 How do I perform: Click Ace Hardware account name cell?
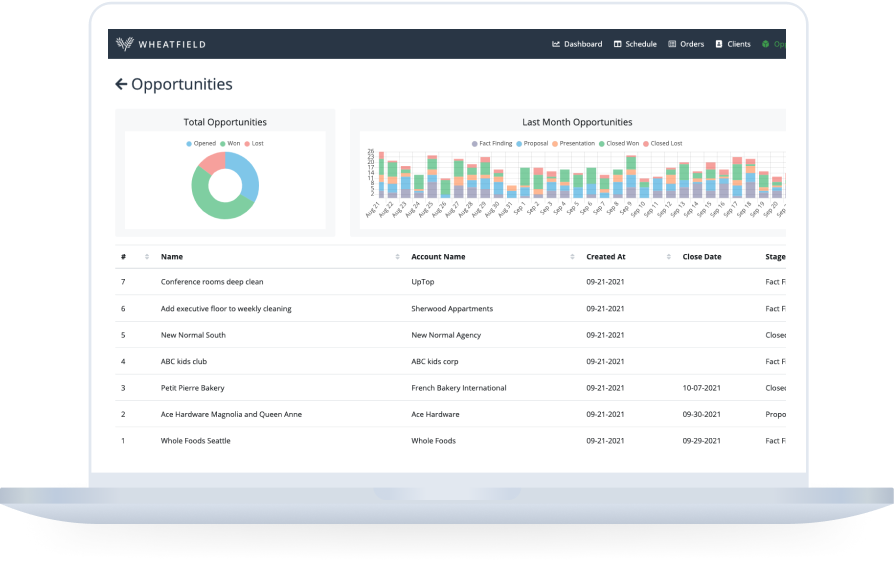[x=436, y=415]
